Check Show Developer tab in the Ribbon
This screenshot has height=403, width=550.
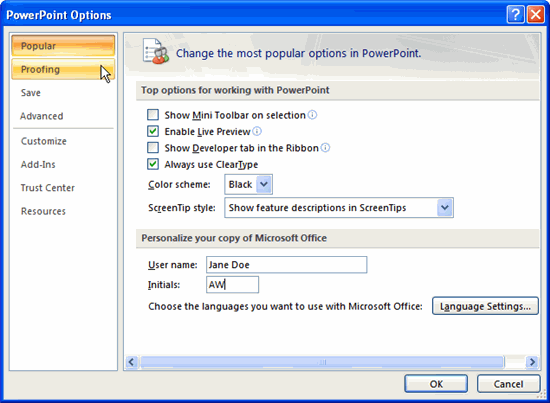[153, 148]
